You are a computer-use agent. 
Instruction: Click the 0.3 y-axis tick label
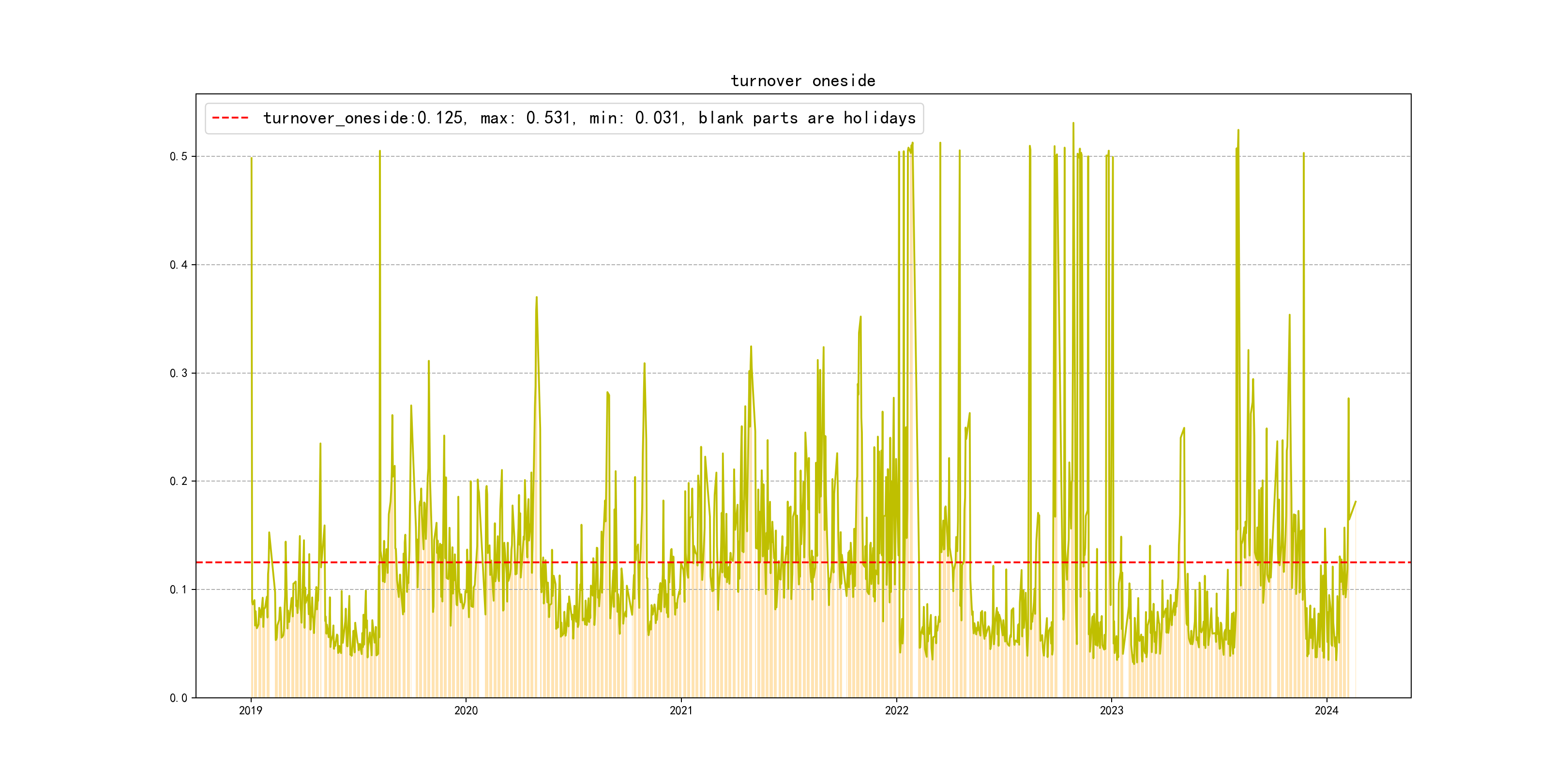(179, 373)
